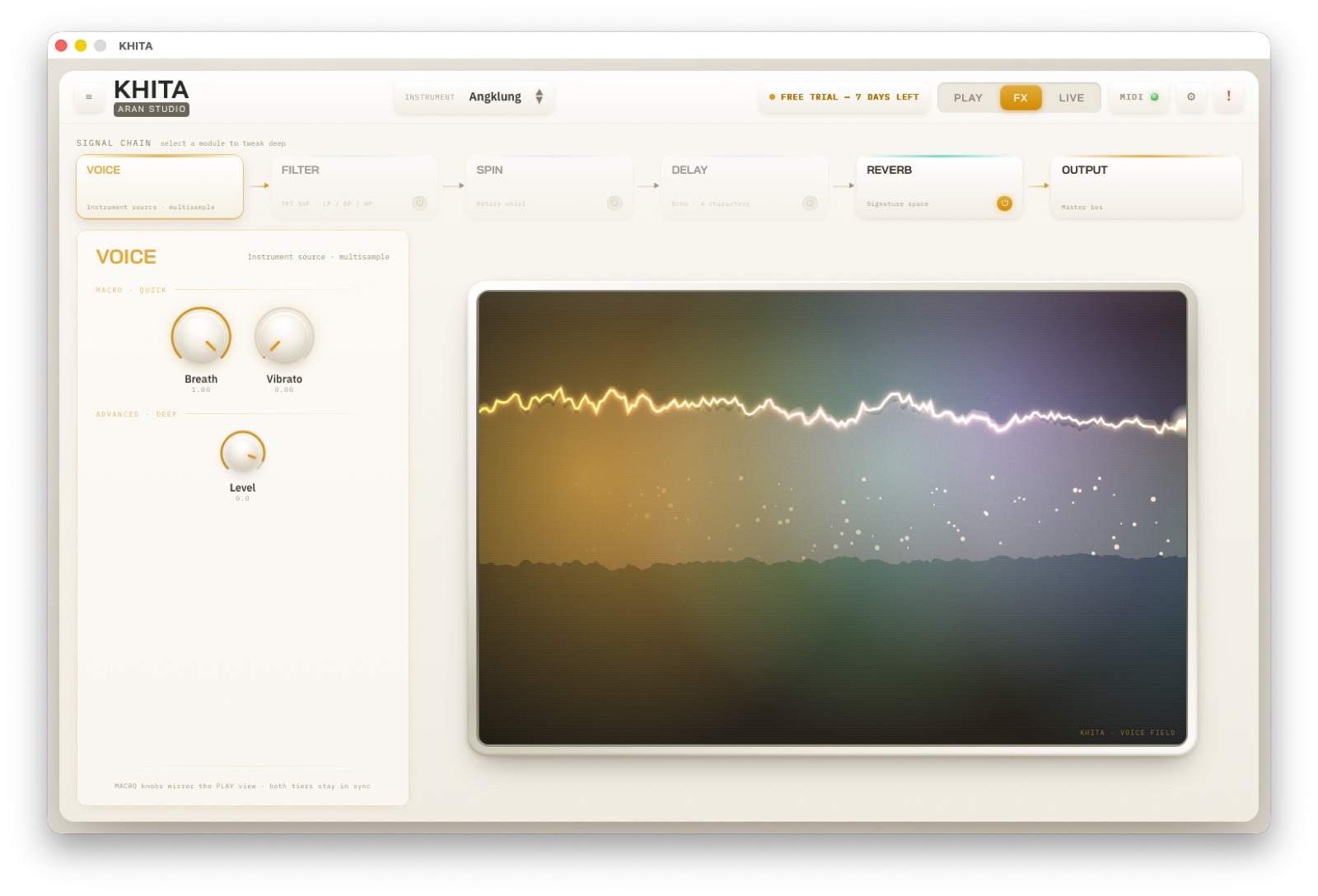The image size is (1318, 896).
Task: Click the ADVANCED · DEEP section label
Action: point(137,414)
